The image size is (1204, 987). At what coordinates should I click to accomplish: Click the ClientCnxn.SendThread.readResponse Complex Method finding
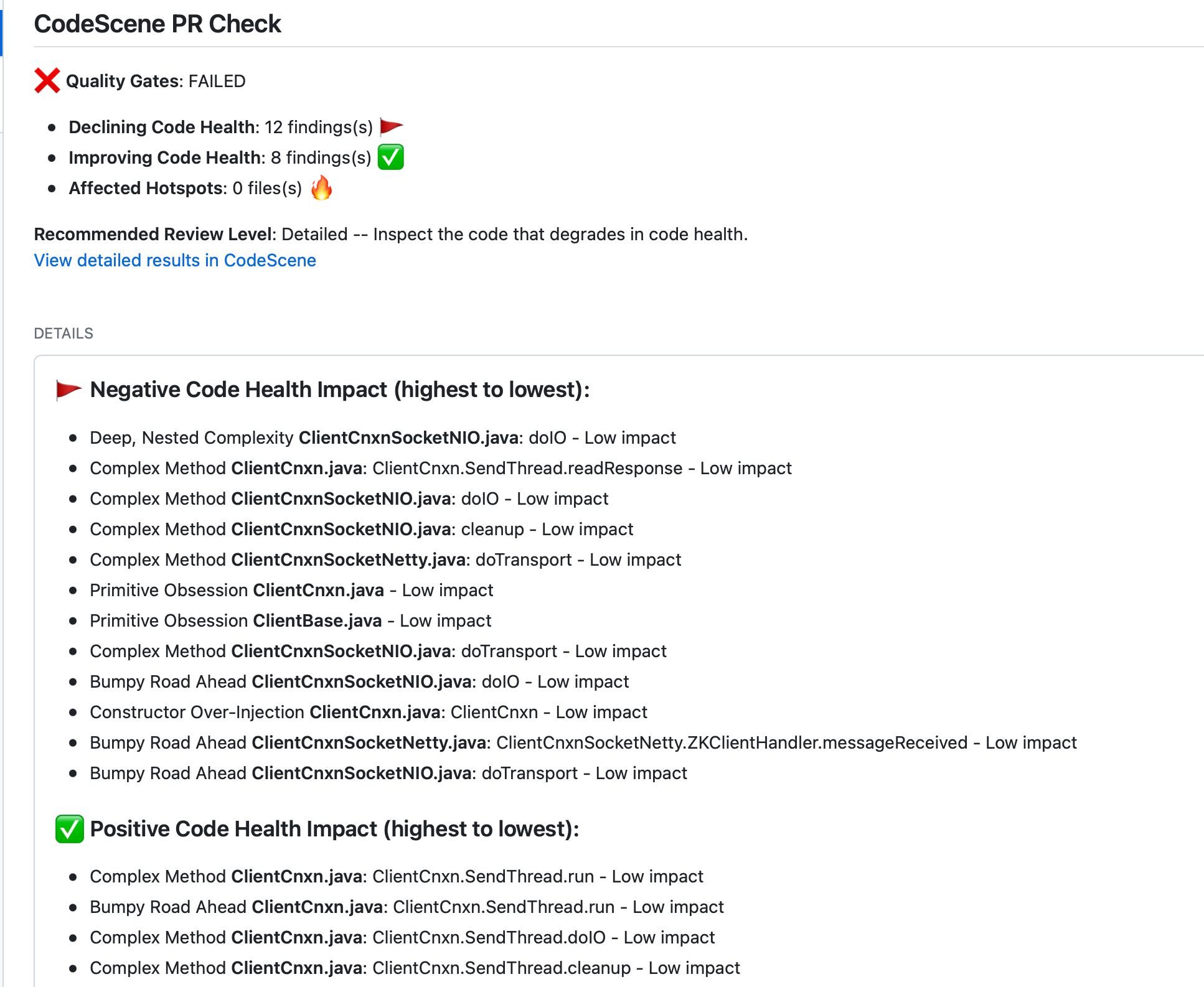coord(440,468)
